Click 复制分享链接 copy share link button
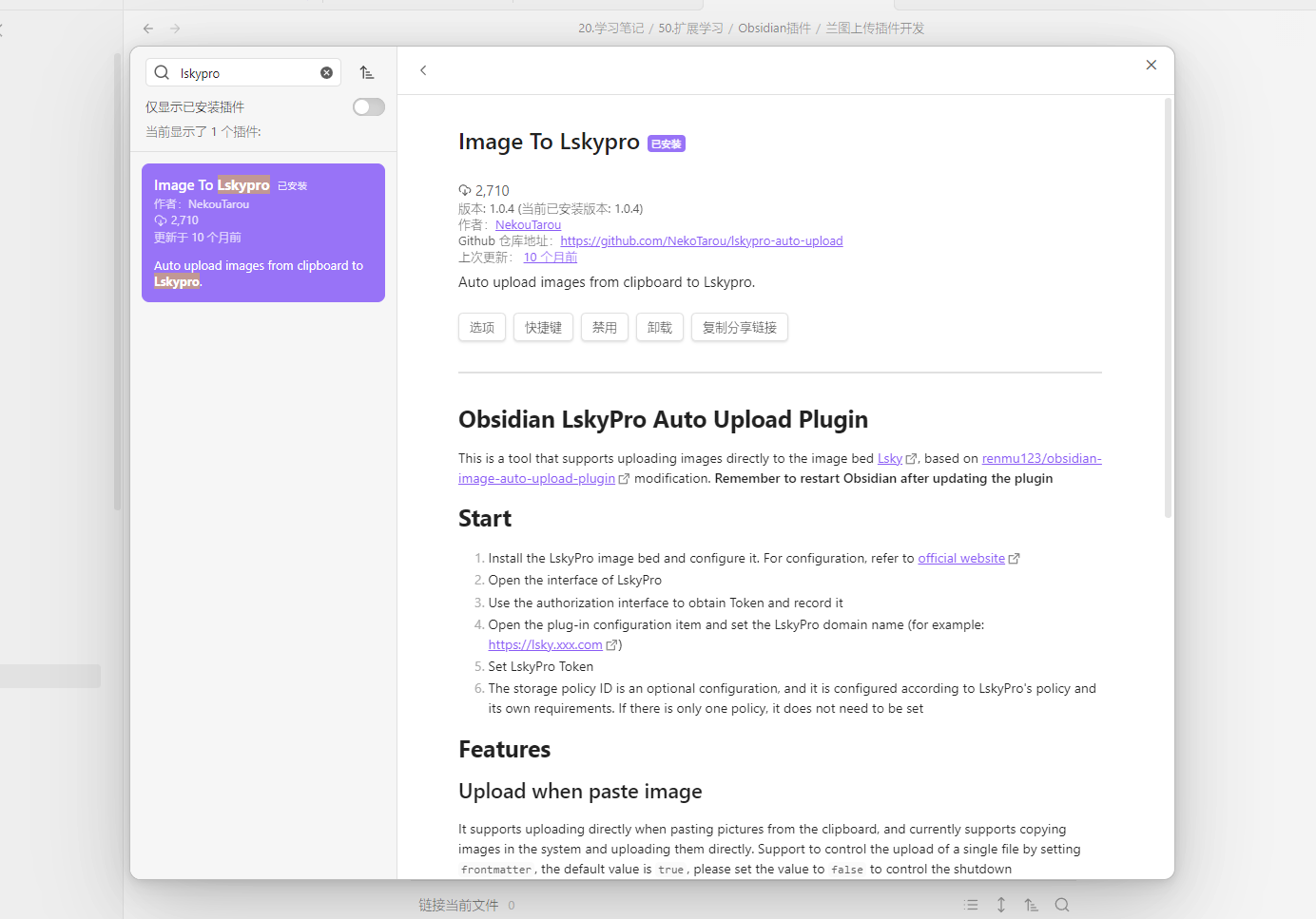The image size is (1316, 919). tap(740, 327)
